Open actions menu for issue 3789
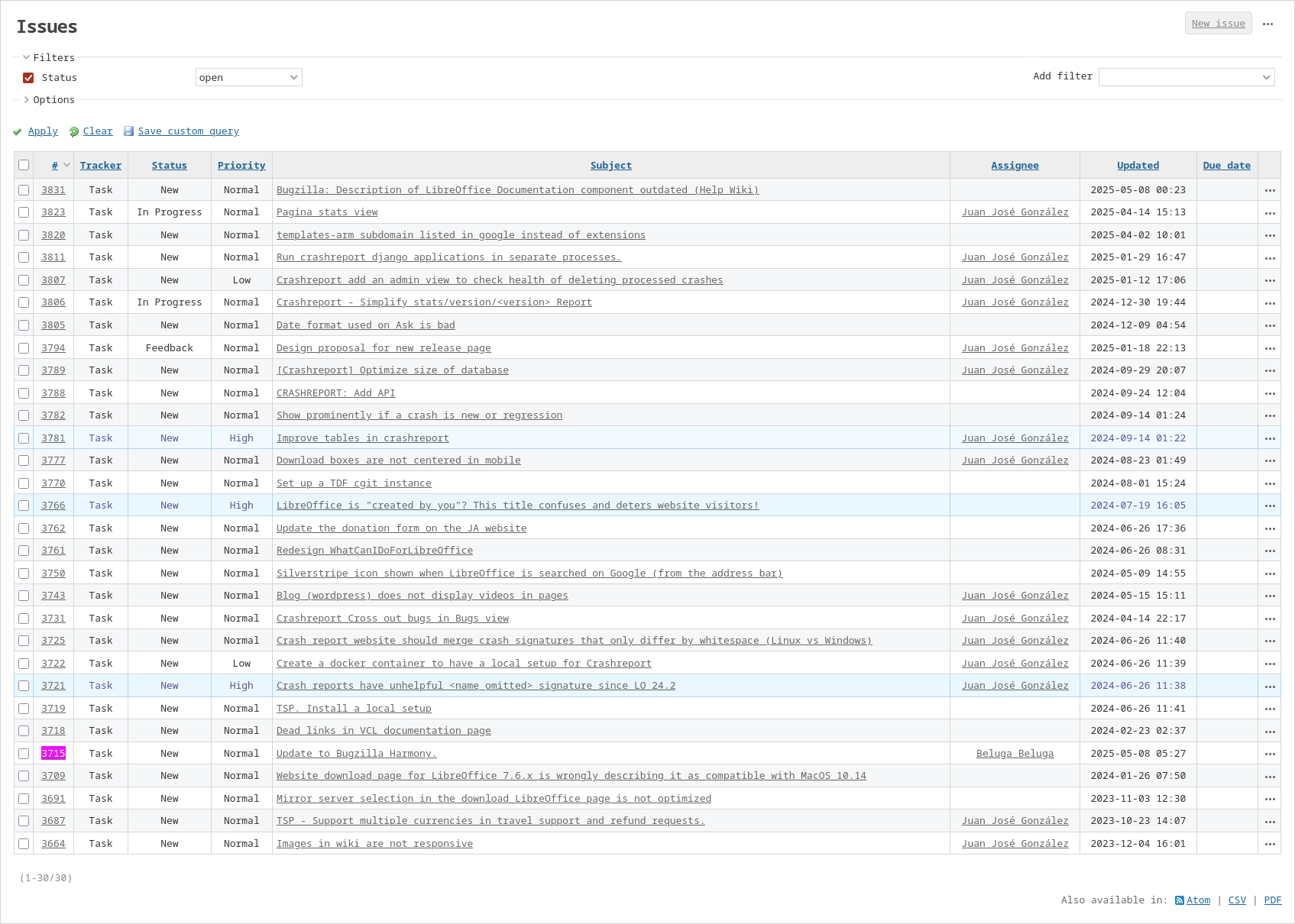Screen dimensions: 1295x924 1270,370
